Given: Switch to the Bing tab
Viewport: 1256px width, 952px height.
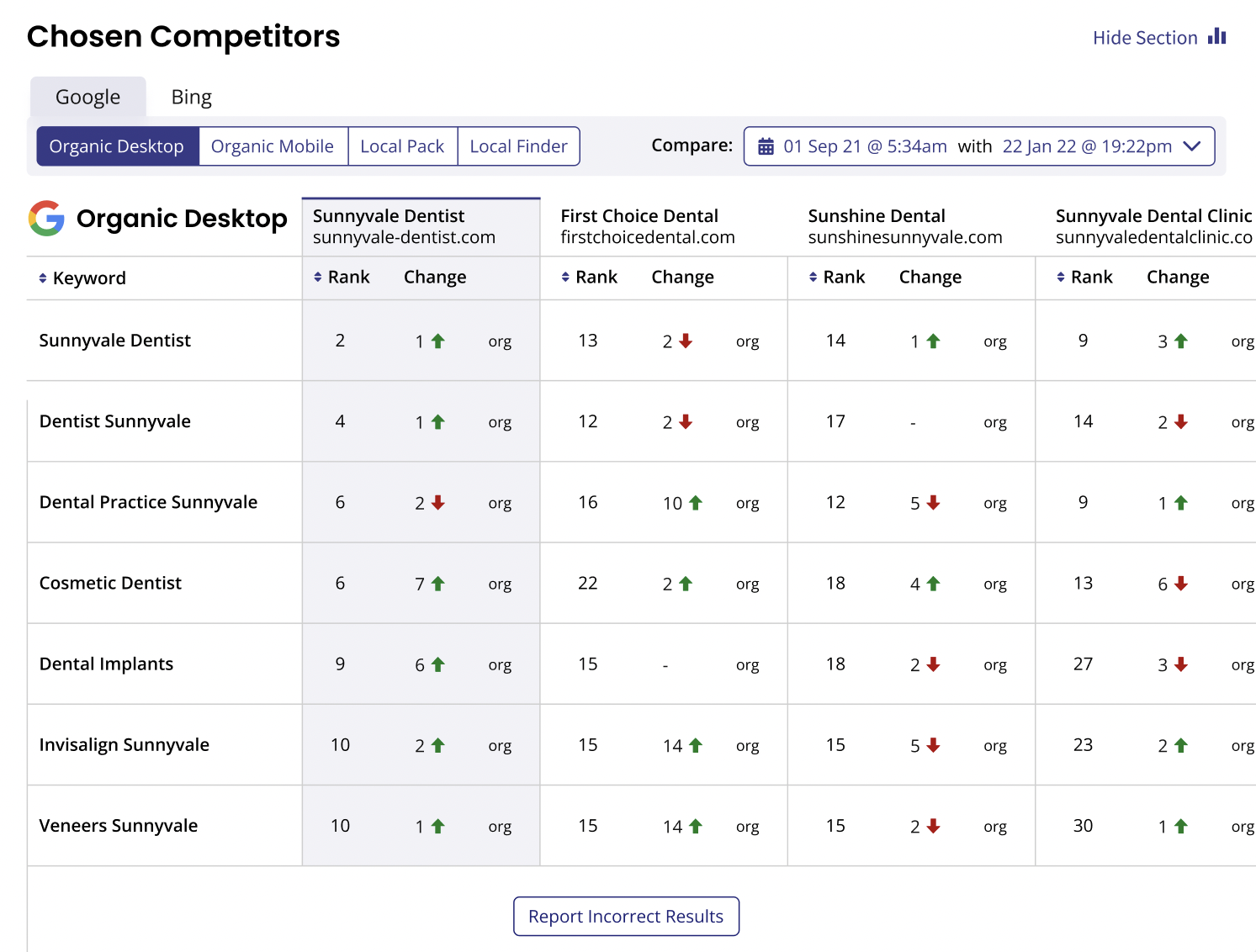Looking at the screenshot, I should (192, 98).
